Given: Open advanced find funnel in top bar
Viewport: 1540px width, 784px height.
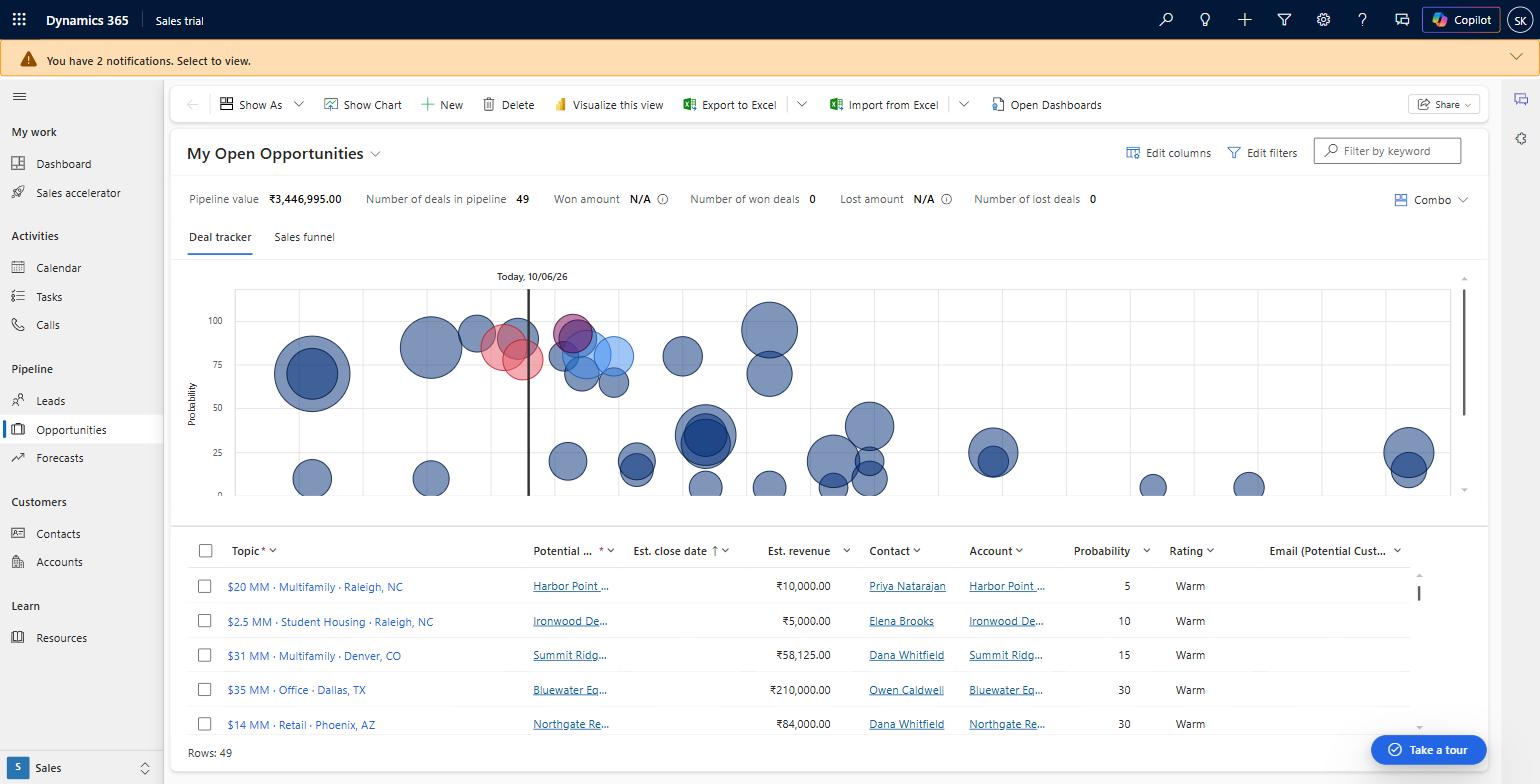Looking at the screenshot, I should click(x=1284, y=20).
